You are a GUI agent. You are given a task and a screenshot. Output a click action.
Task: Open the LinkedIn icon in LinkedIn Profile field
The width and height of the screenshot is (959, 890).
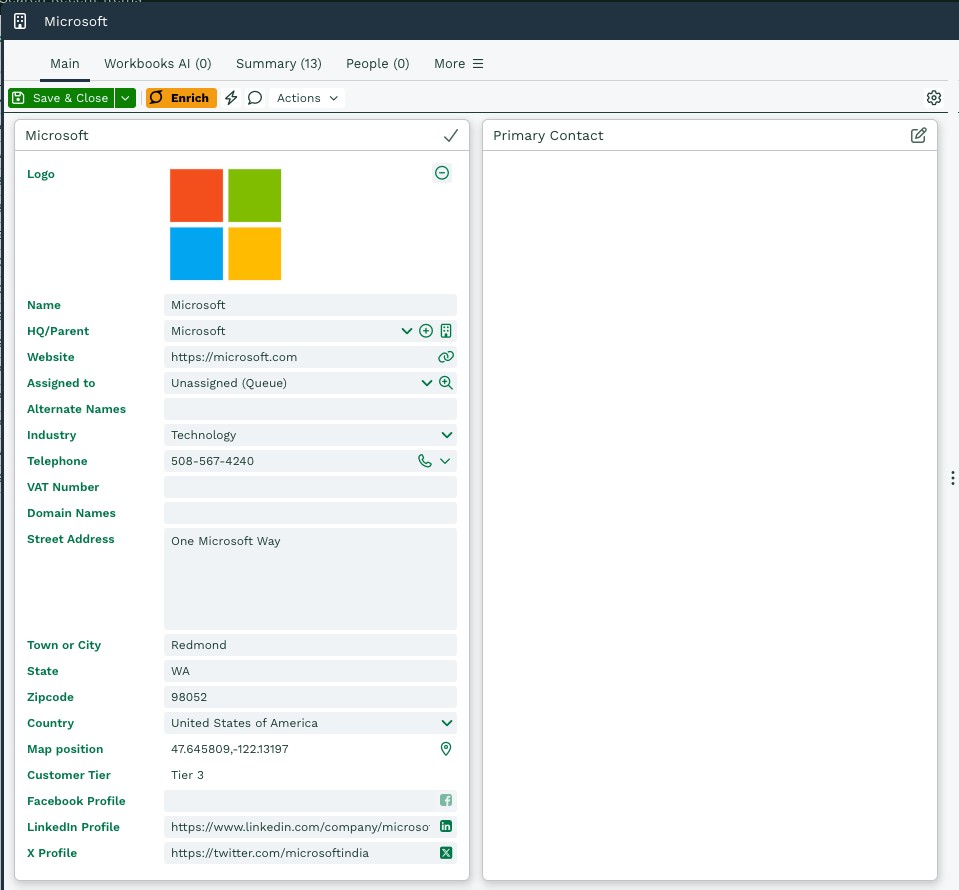[446, 826]
